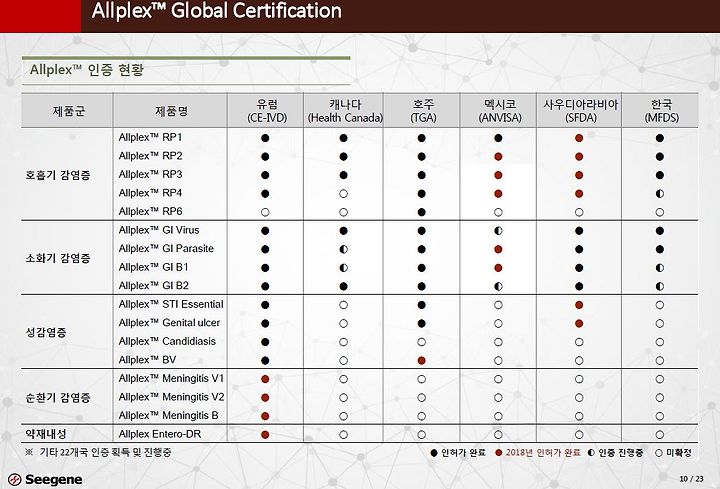720x489 pixels.
Task: Select the '사우디아라비아 (SFDA)' column header
Action: pyautogui.click(x=580, y=111)
